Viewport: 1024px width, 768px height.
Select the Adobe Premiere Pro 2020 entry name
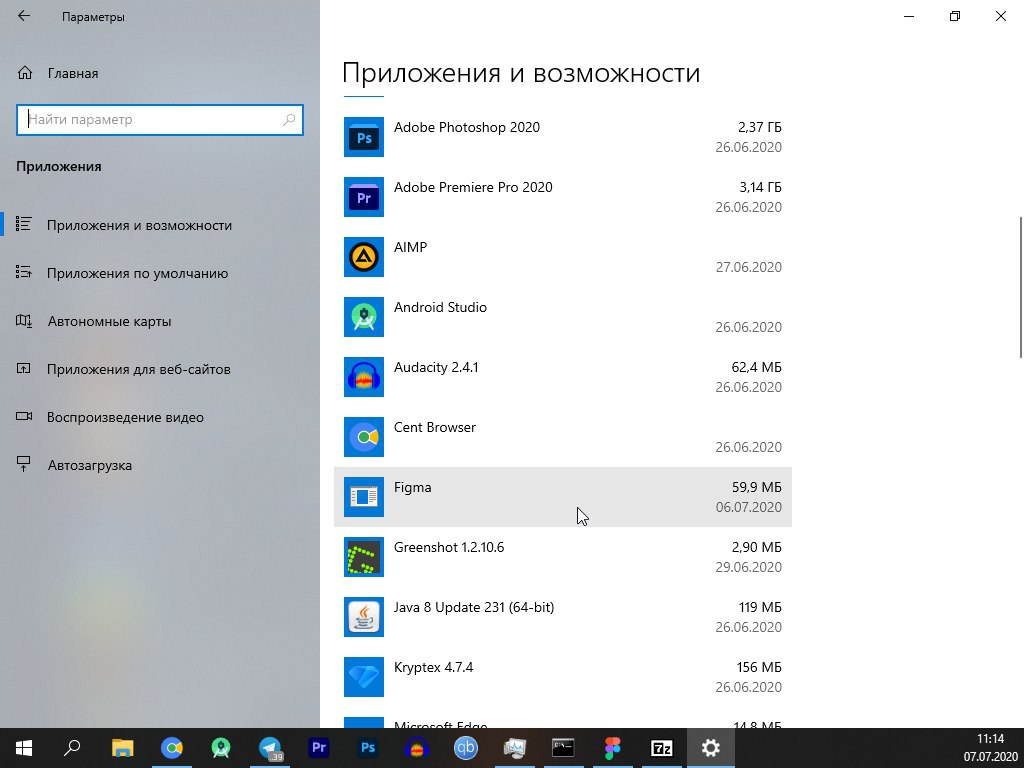point(473,187)
